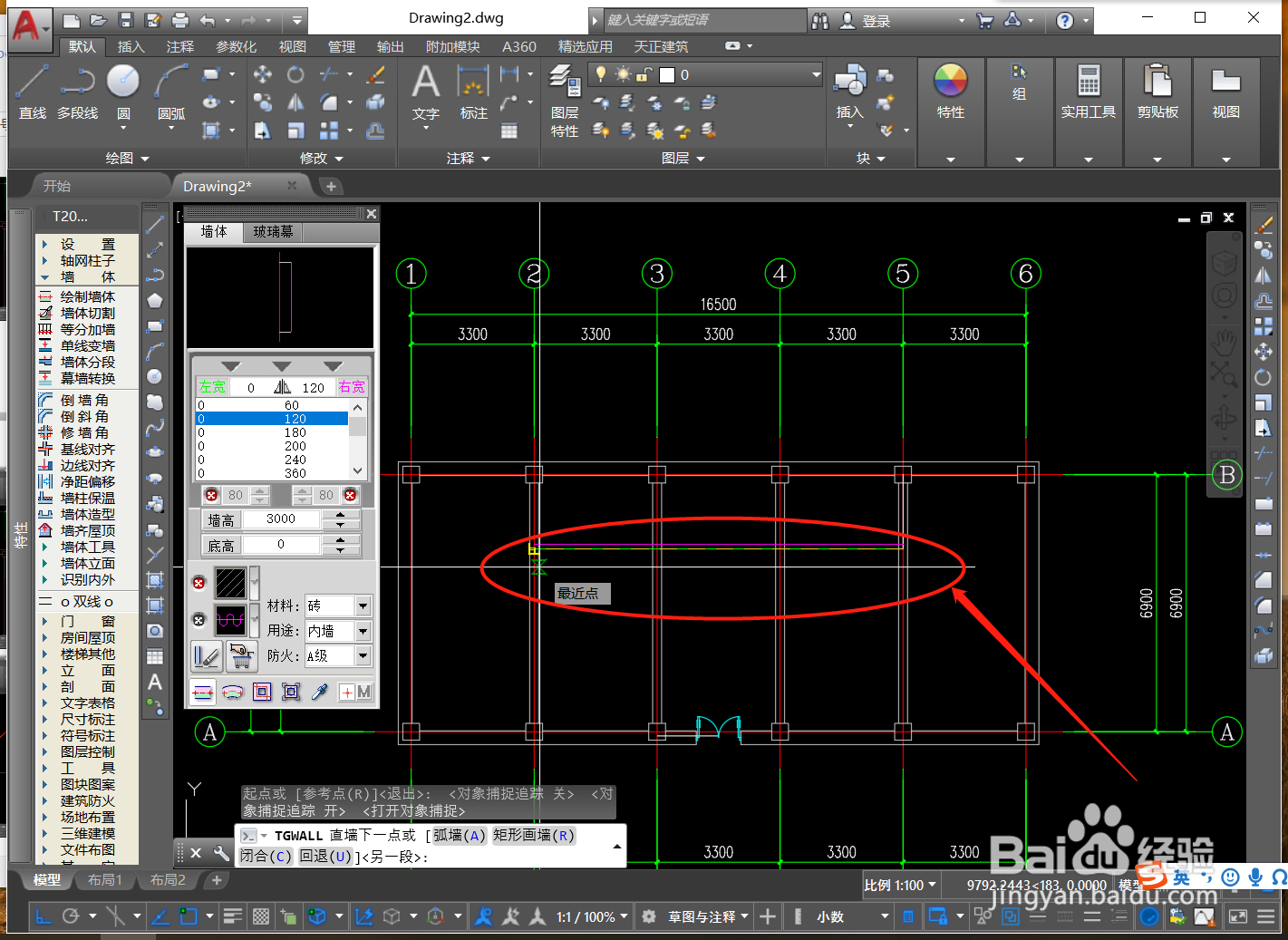Image resolution: width=1288 pixels, height=940 pixels.
Task: Switch to the 玻璃幕 tab
Action: click(x=273, y=232)
